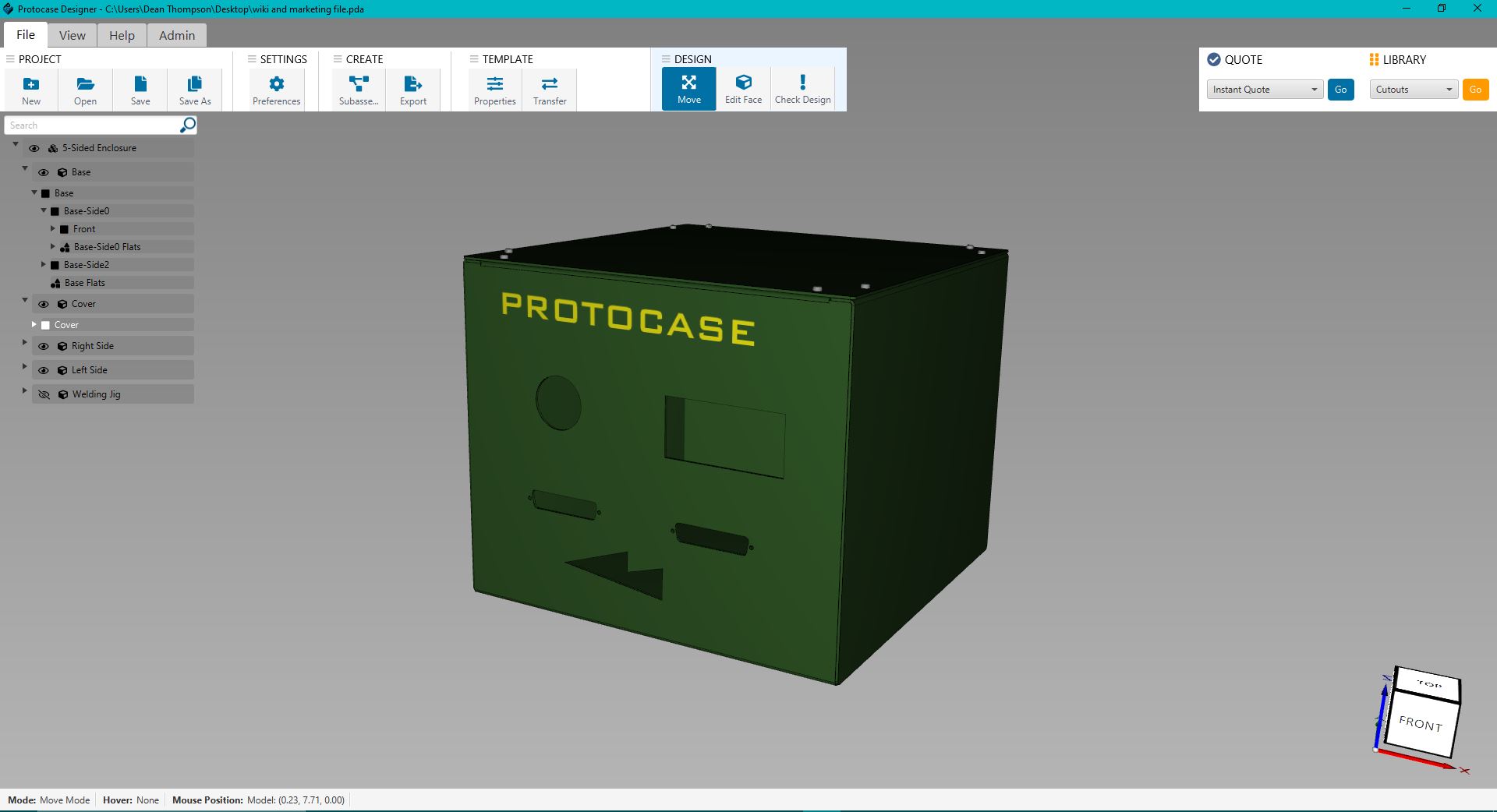Expand the Right Side part node
The width and height of the screenshot is (1497, 812).
point(25,342)
